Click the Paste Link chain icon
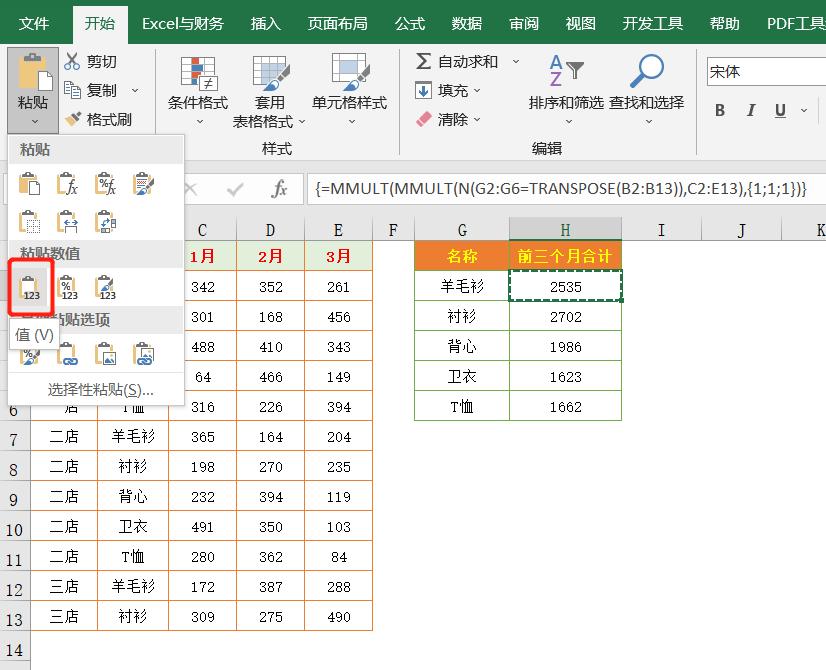The image size is (826, 670). (x=68, y=355)
